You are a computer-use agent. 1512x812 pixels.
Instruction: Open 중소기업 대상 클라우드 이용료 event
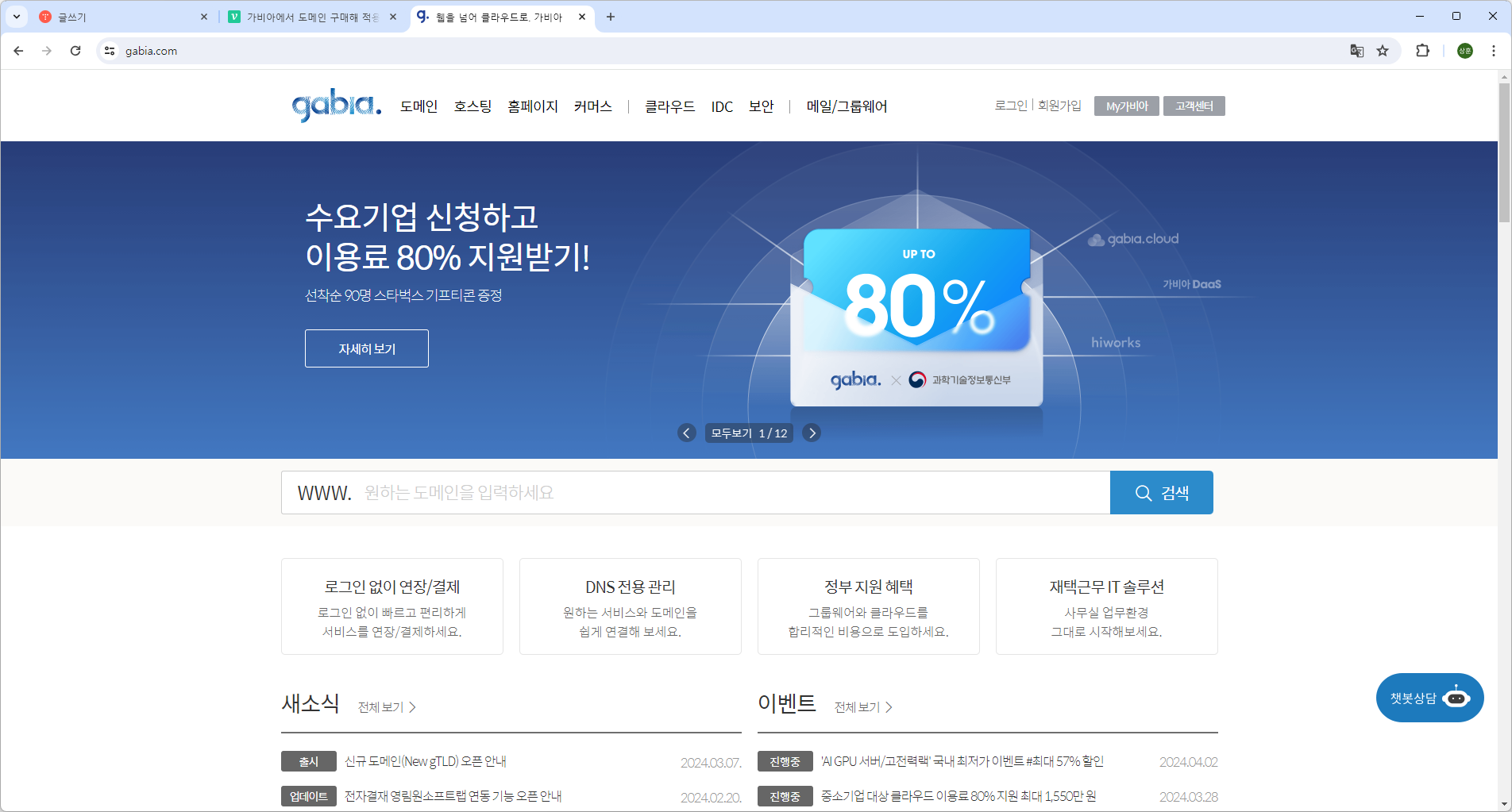pos(958,796)
